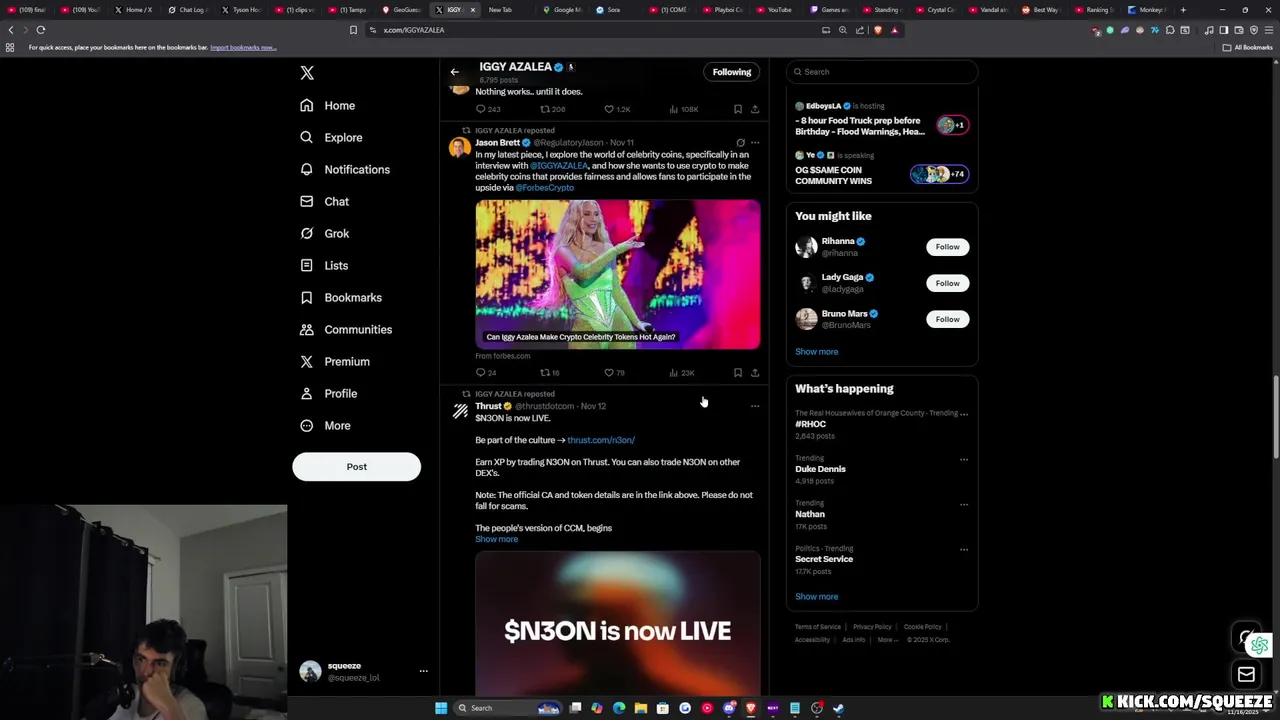Open more options for Nathan trend
The width and height of the screenshot is (1280, 720).
(964, 505)
